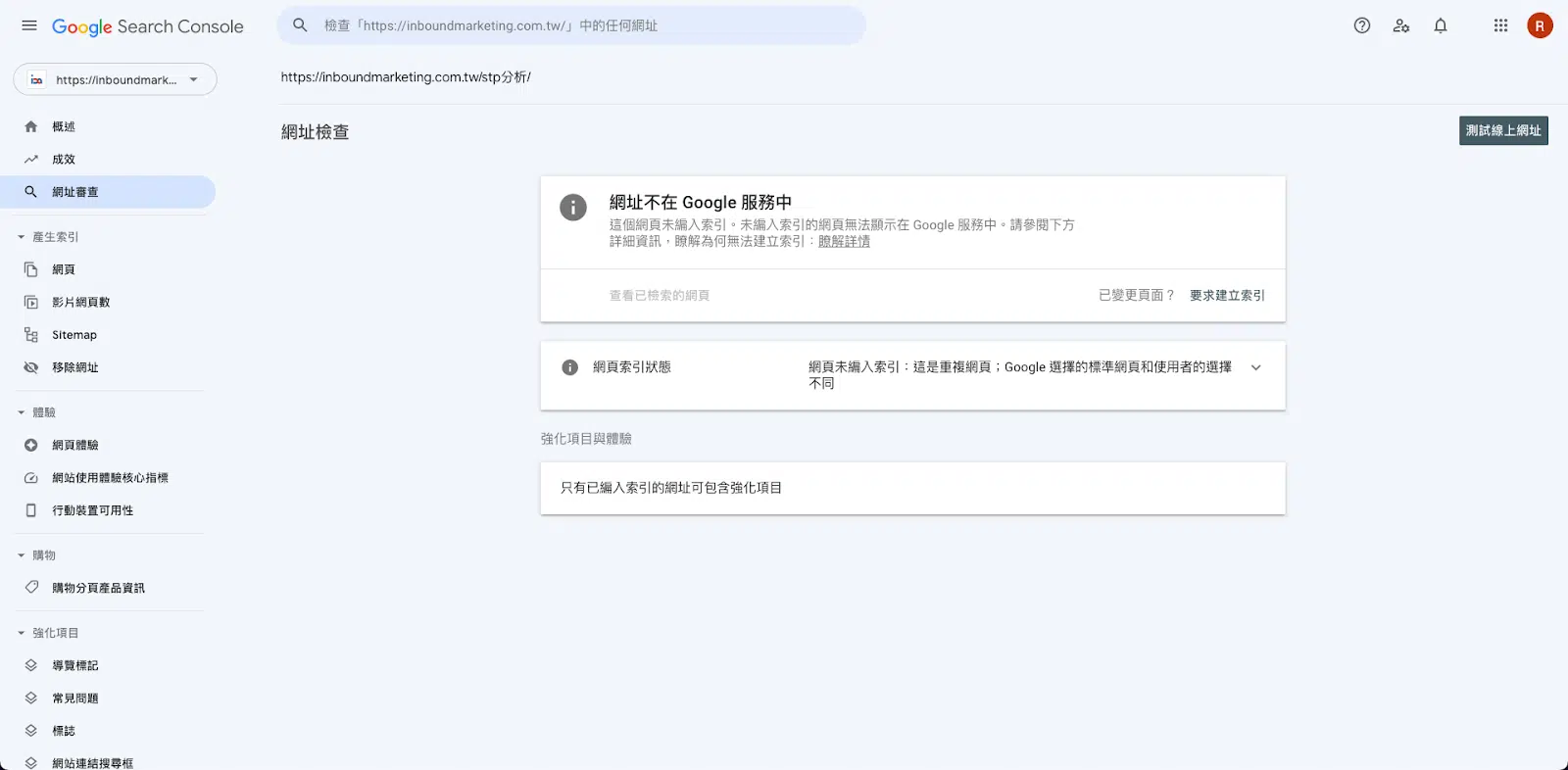Click the info icon beside 網頁索引狀態
Screen dimensions: 1568x770
pos(569,367)
